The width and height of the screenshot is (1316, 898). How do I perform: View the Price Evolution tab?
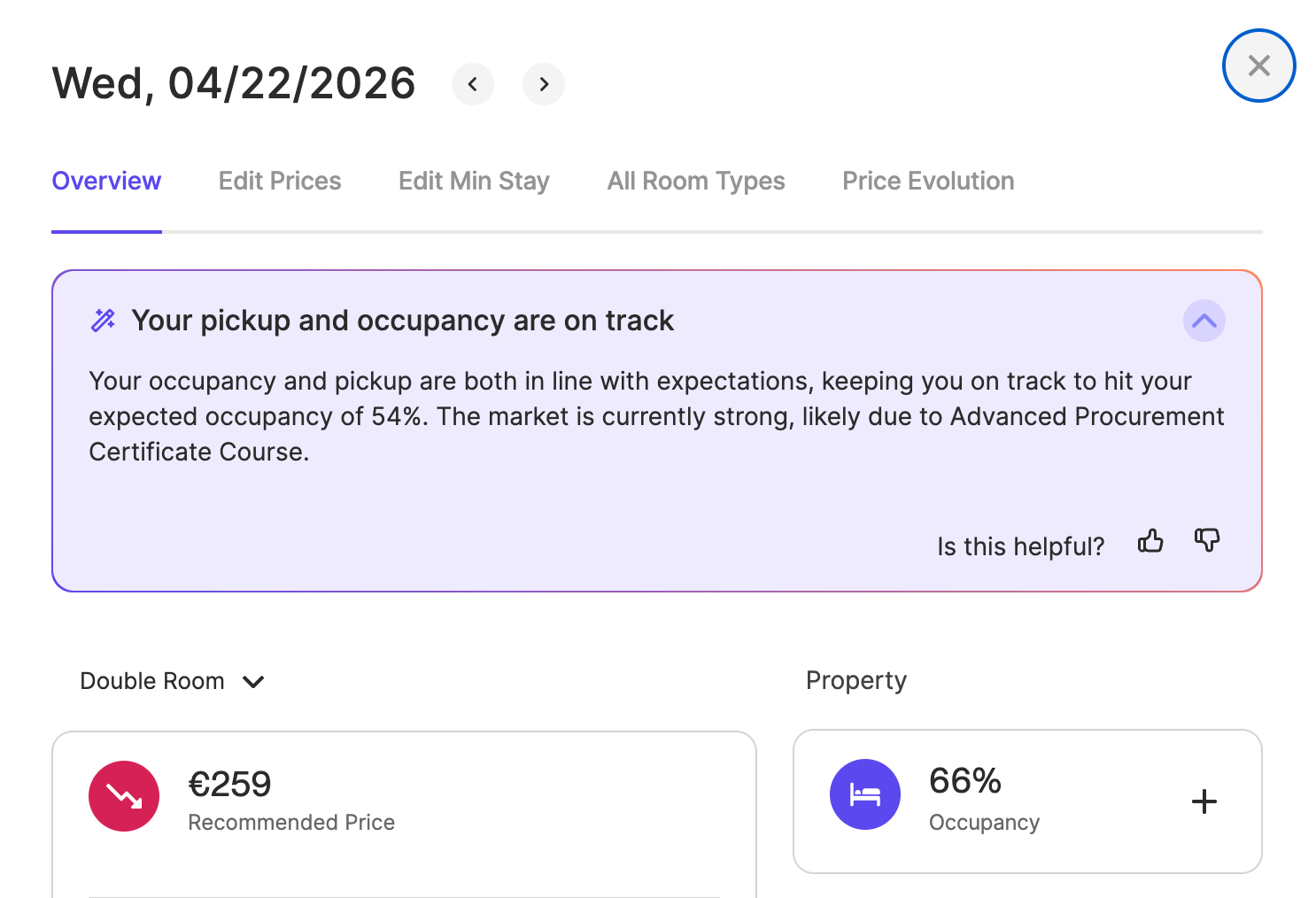pos(928,181)
